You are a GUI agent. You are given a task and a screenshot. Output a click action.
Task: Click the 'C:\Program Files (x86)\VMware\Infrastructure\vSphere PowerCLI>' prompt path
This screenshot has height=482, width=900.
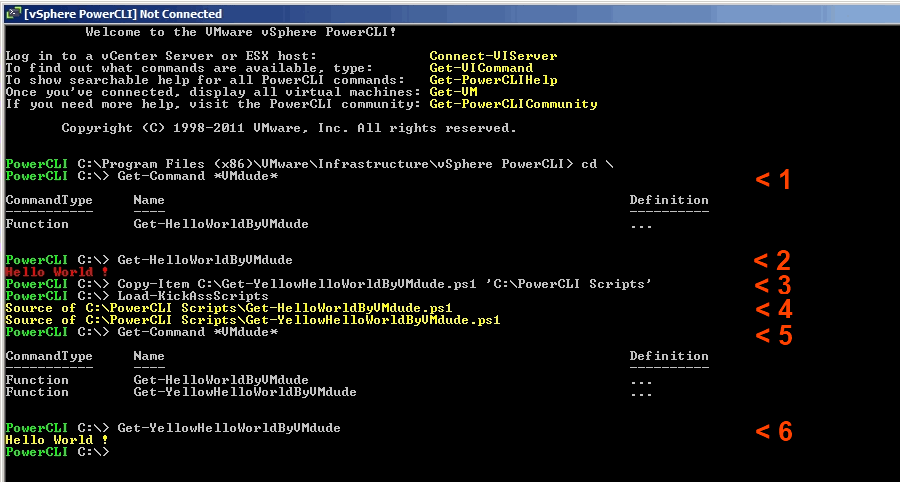(325, 165)
